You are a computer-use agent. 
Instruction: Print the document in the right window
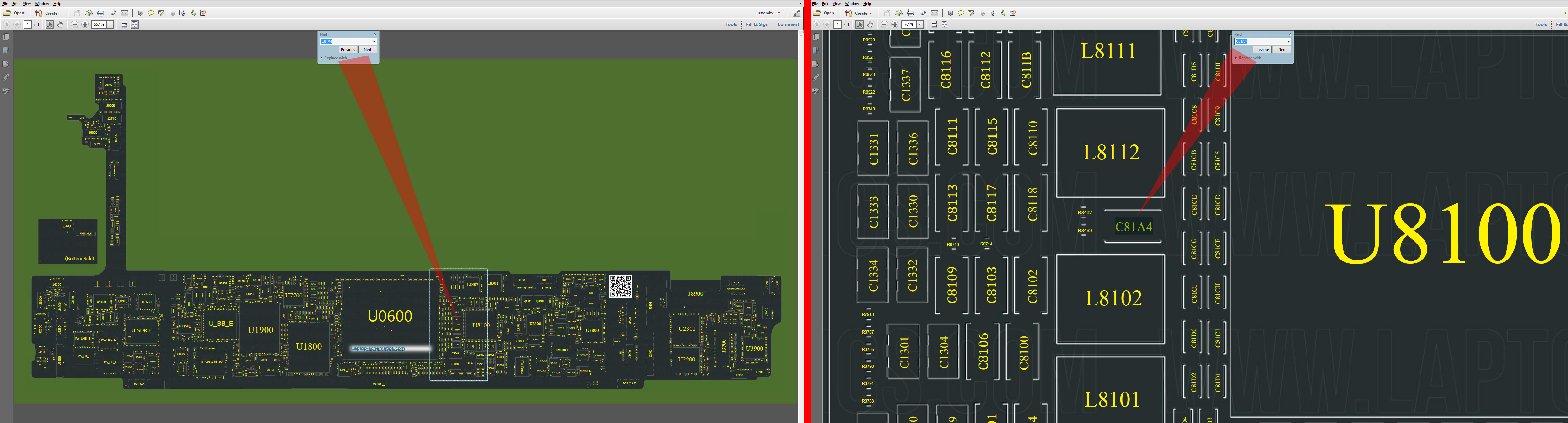911,13
